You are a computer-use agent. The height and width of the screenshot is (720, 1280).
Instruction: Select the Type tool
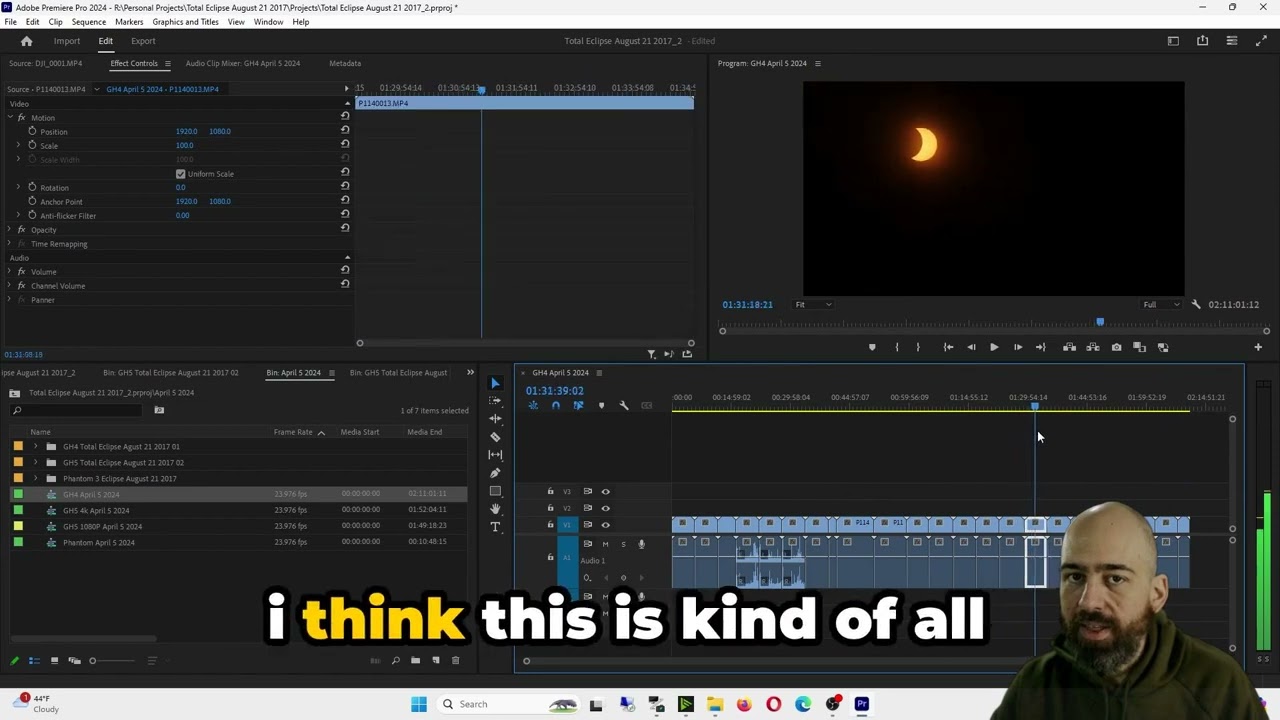(x=495, y=527)
